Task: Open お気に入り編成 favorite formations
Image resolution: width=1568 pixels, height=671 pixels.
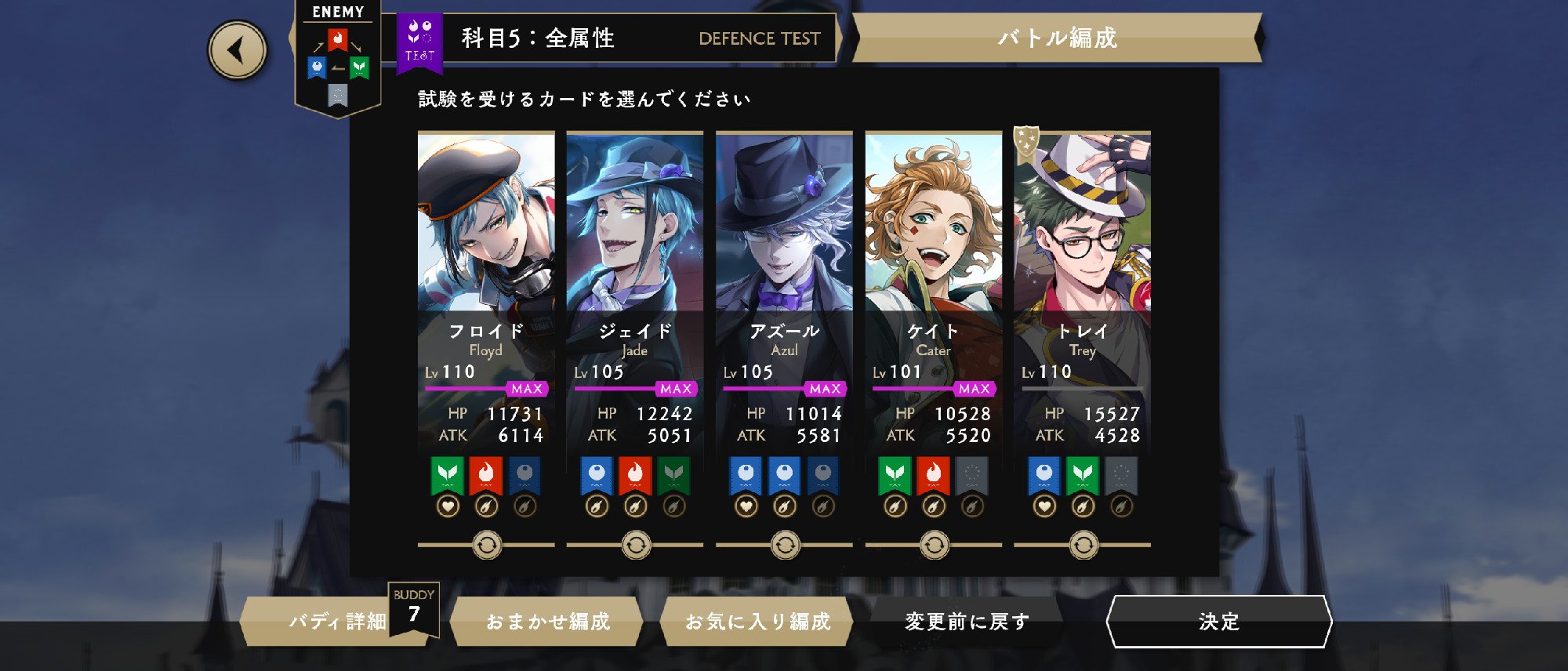Action: 757,622
